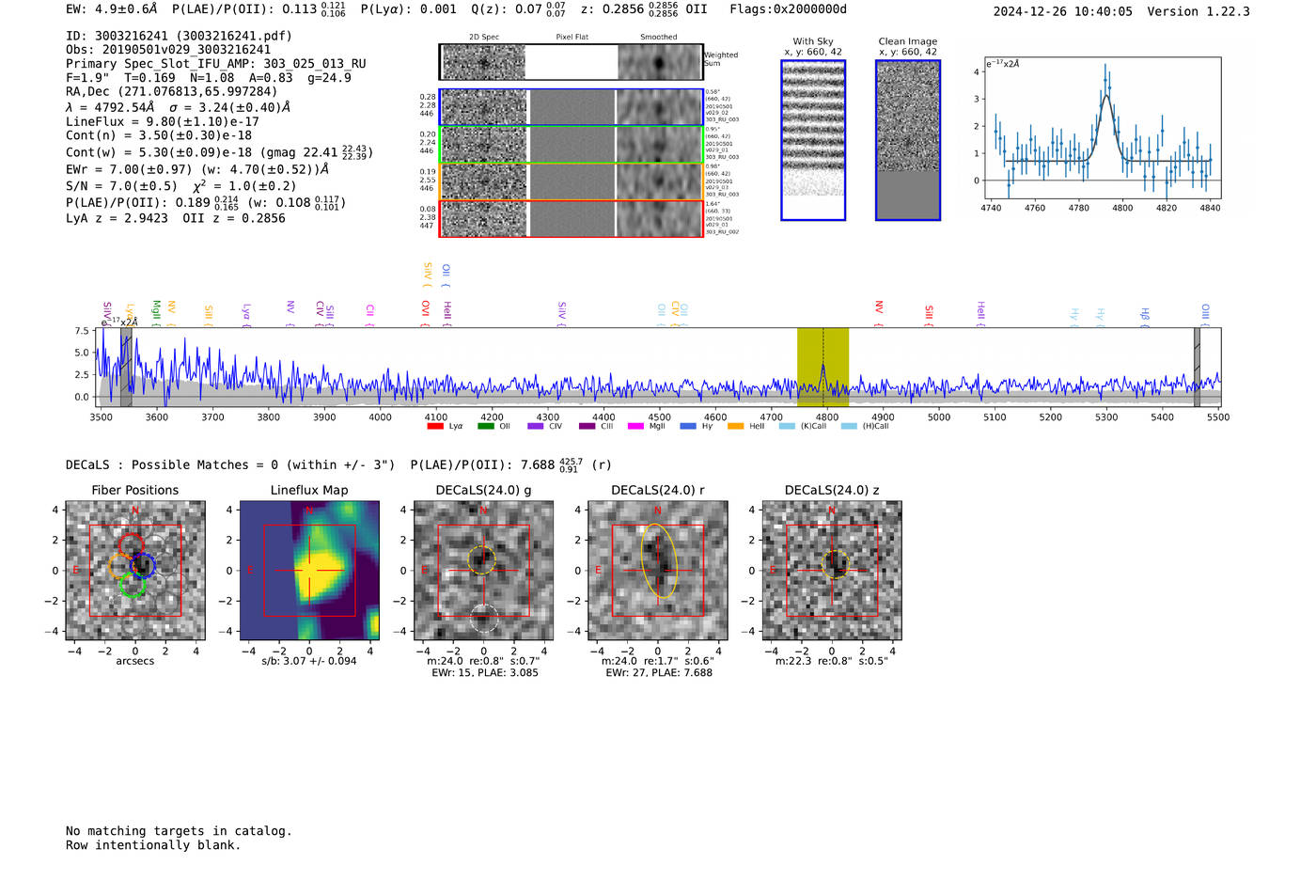Click the green OII legend swatch

coord(485,427)
